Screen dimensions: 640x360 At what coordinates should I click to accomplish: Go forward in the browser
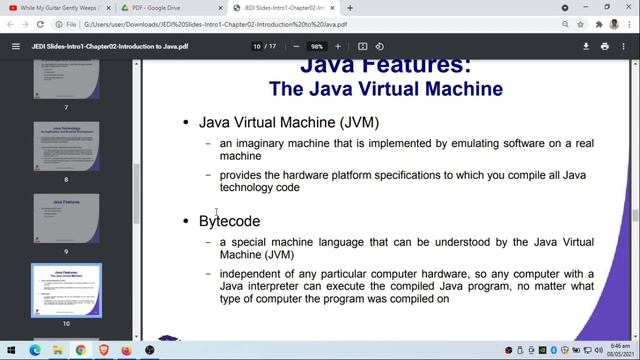25,24
